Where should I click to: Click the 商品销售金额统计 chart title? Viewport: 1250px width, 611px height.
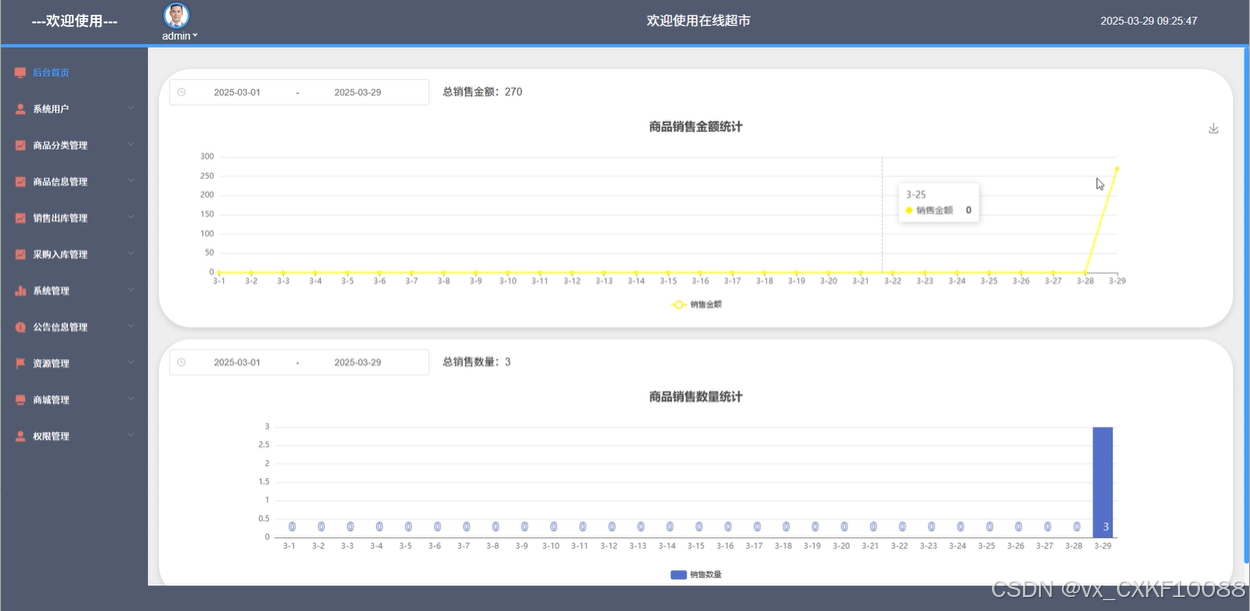(696, 127)
